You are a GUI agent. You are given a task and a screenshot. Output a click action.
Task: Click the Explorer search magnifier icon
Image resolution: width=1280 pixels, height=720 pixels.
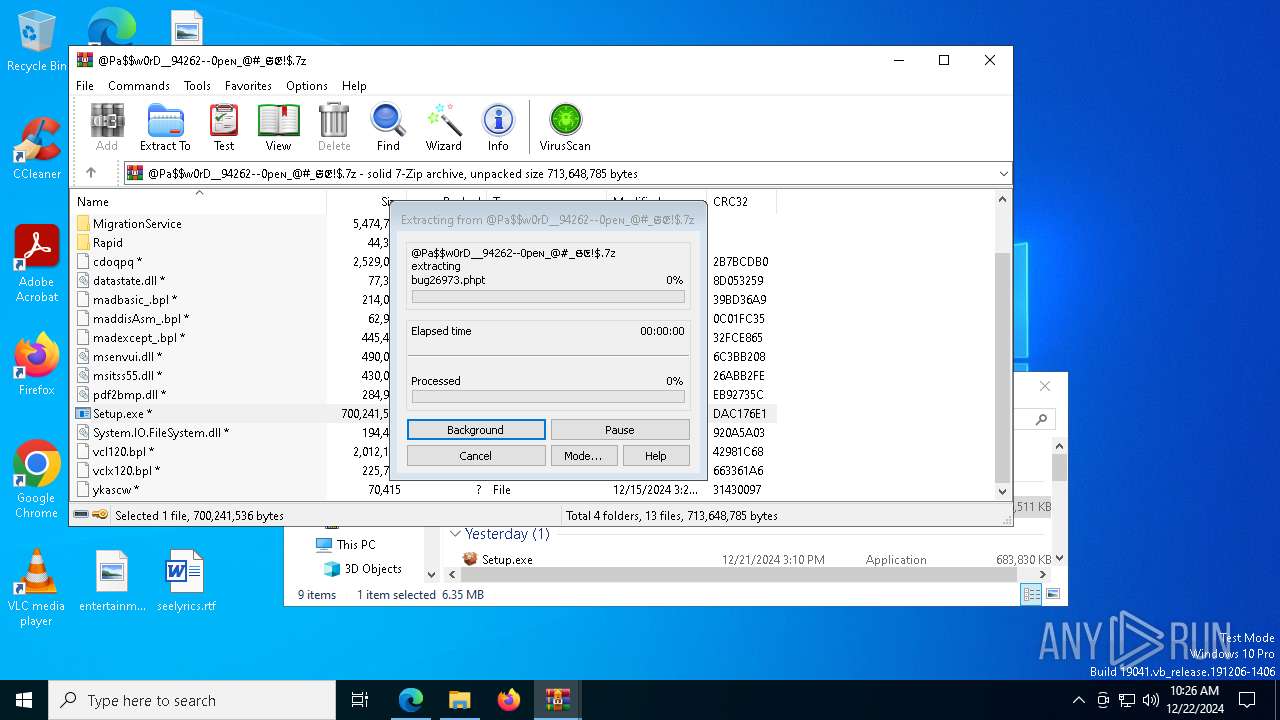tap(1042, 421)
